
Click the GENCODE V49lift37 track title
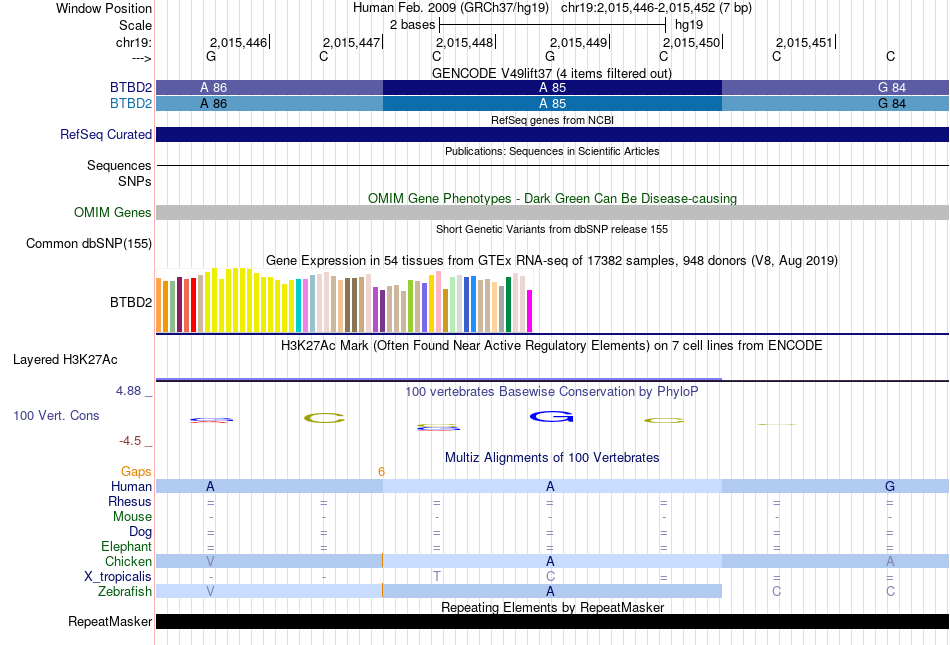552,73
